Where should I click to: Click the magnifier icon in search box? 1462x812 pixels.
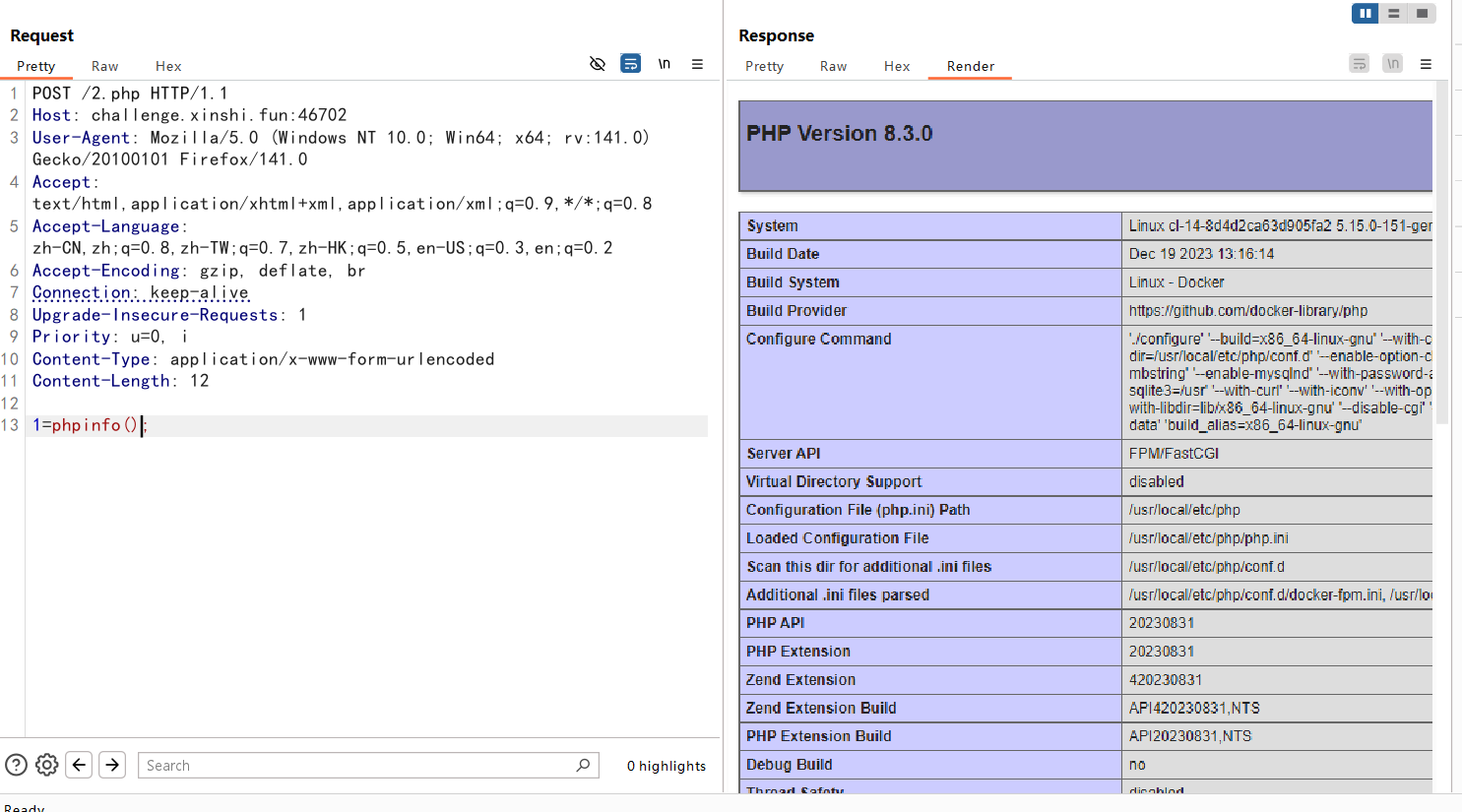point(583,765)
